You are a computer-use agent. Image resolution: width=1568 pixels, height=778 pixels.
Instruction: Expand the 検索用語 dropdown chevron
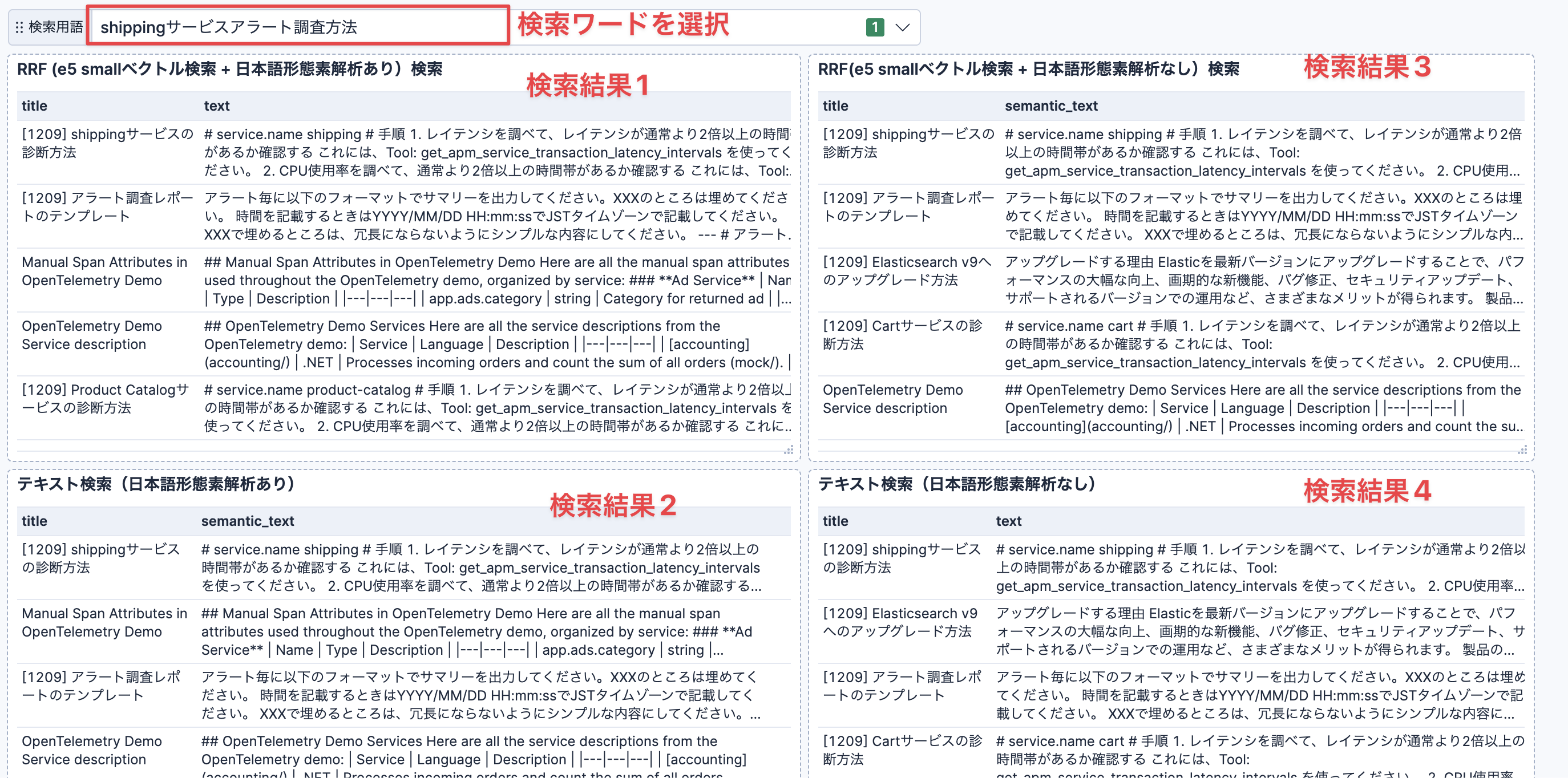coord(902,27)
